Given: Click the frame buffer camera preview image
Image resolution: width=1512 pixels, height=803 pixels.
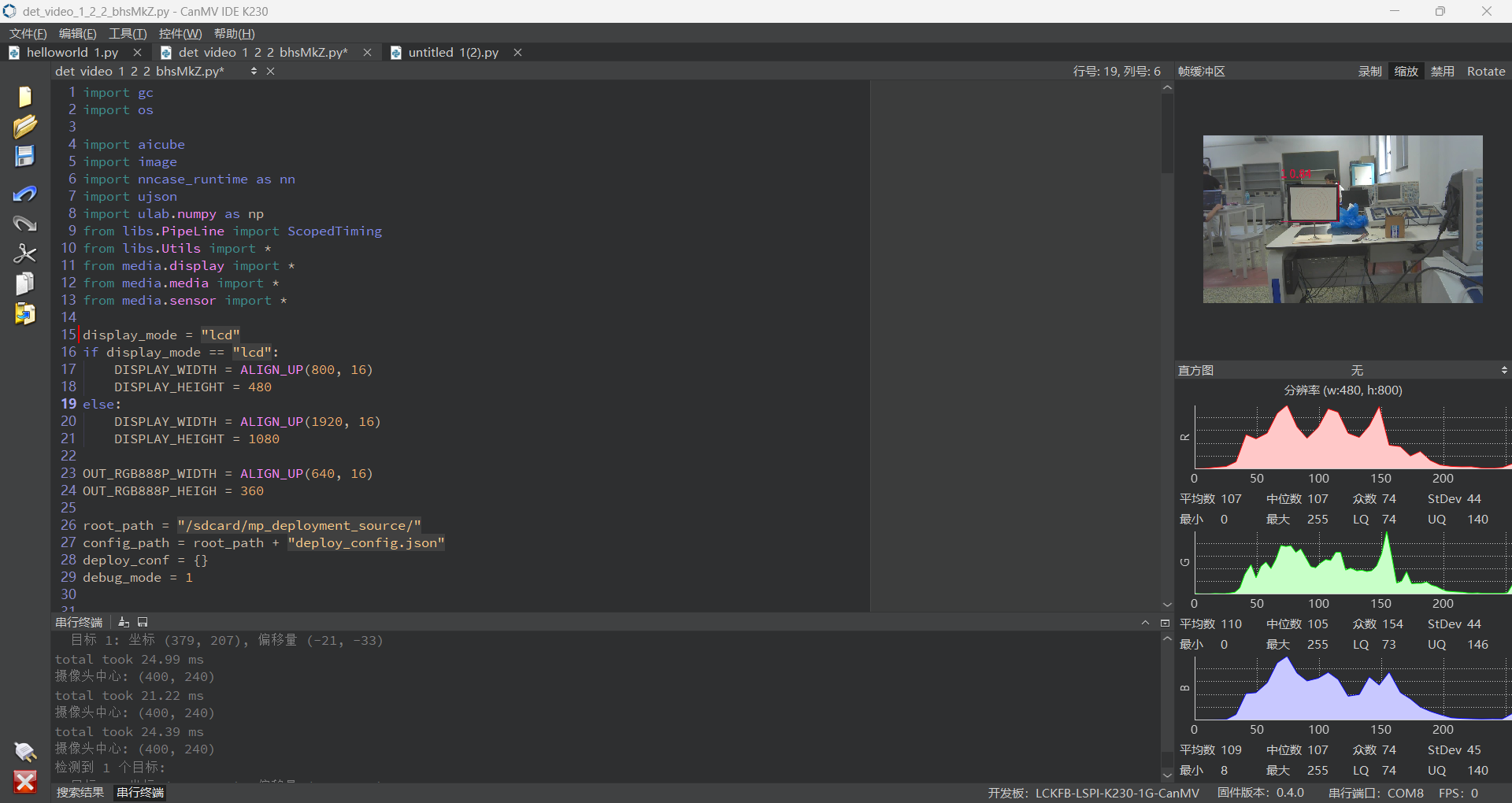Looking at the screenshot, I should [x=1343, y=219].
